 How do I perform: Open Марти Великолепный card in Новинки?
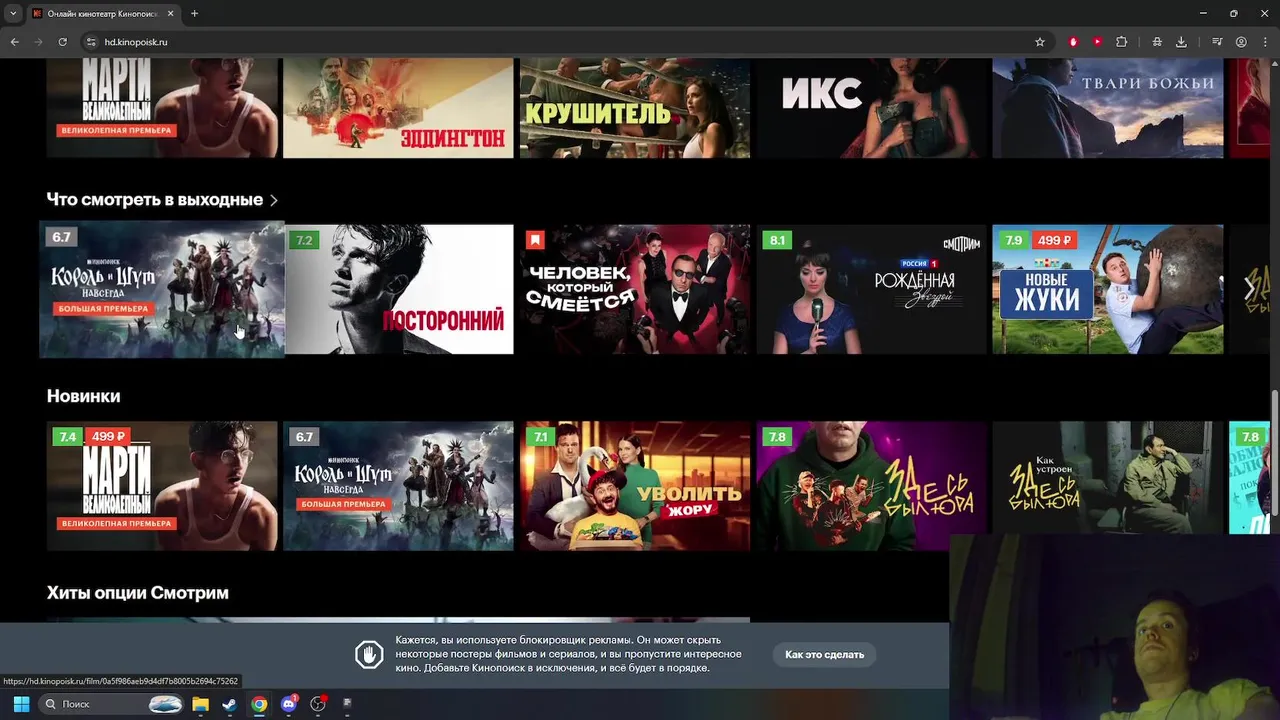click(162, 486)
